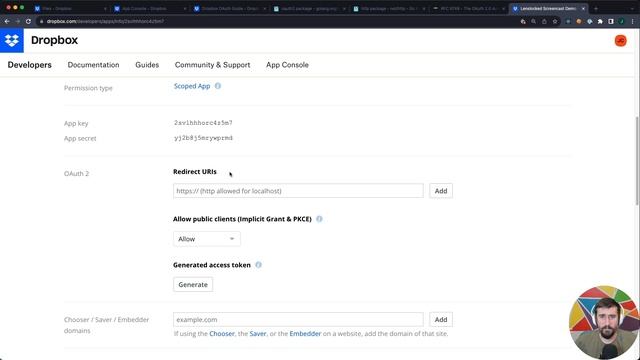Close the active Screencast Demo tab

(x=583, y=8)
